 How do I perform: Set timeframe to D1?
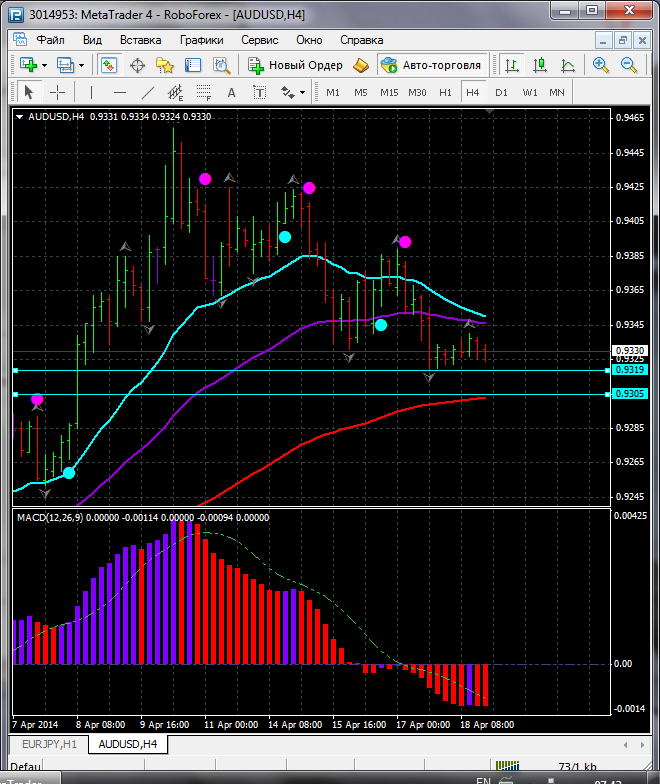501,92
